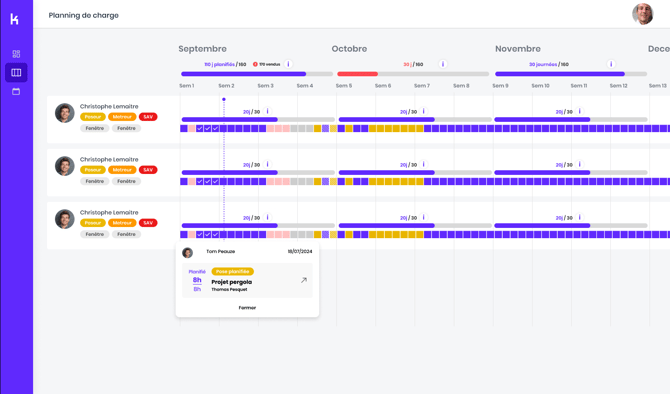Click the red alert icon beside 170 vendus
Viewport: 670px width, 394px height.
click(255, 65)
